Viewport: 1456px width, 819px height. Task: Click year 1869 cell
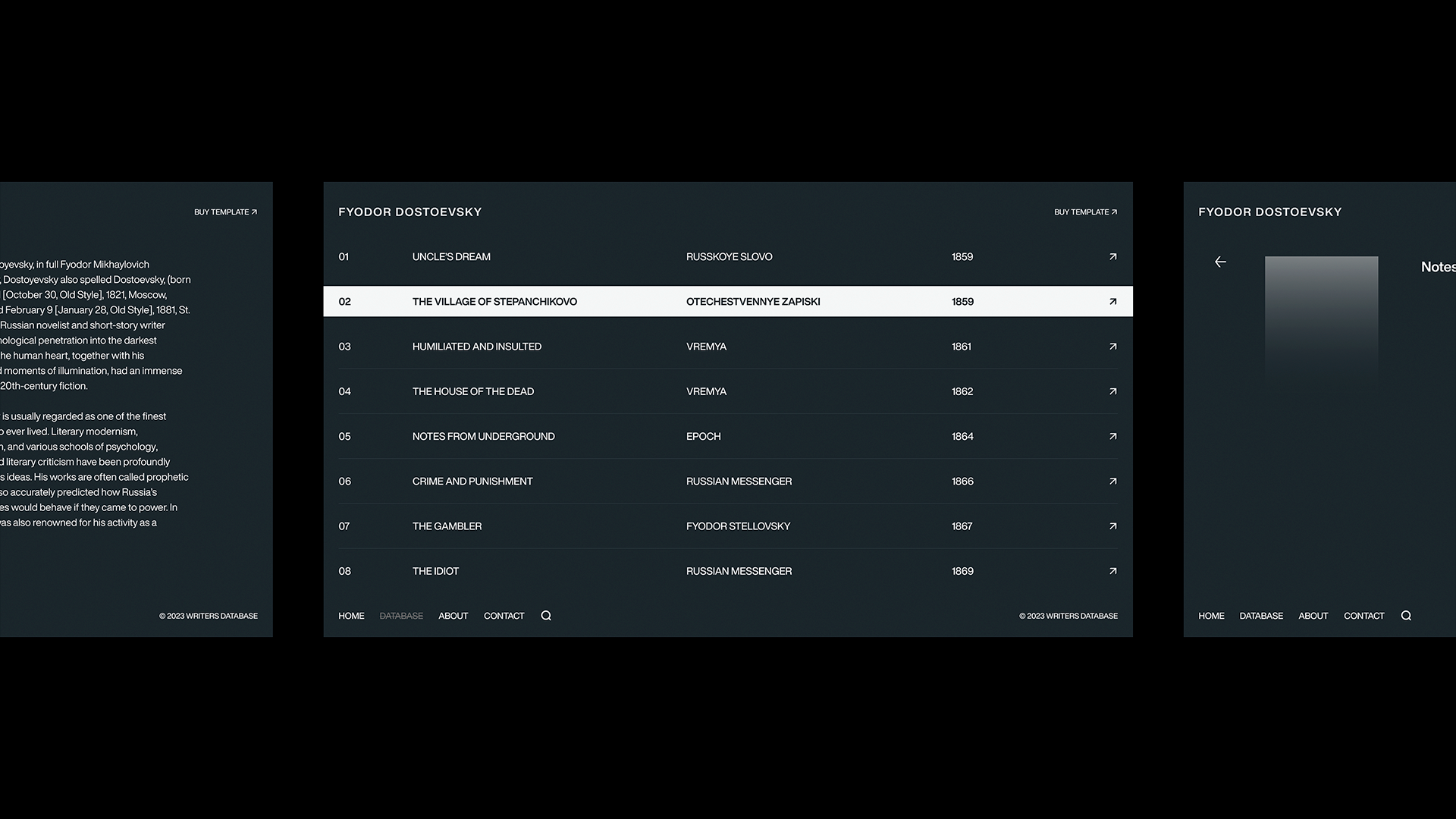[962, 571]
